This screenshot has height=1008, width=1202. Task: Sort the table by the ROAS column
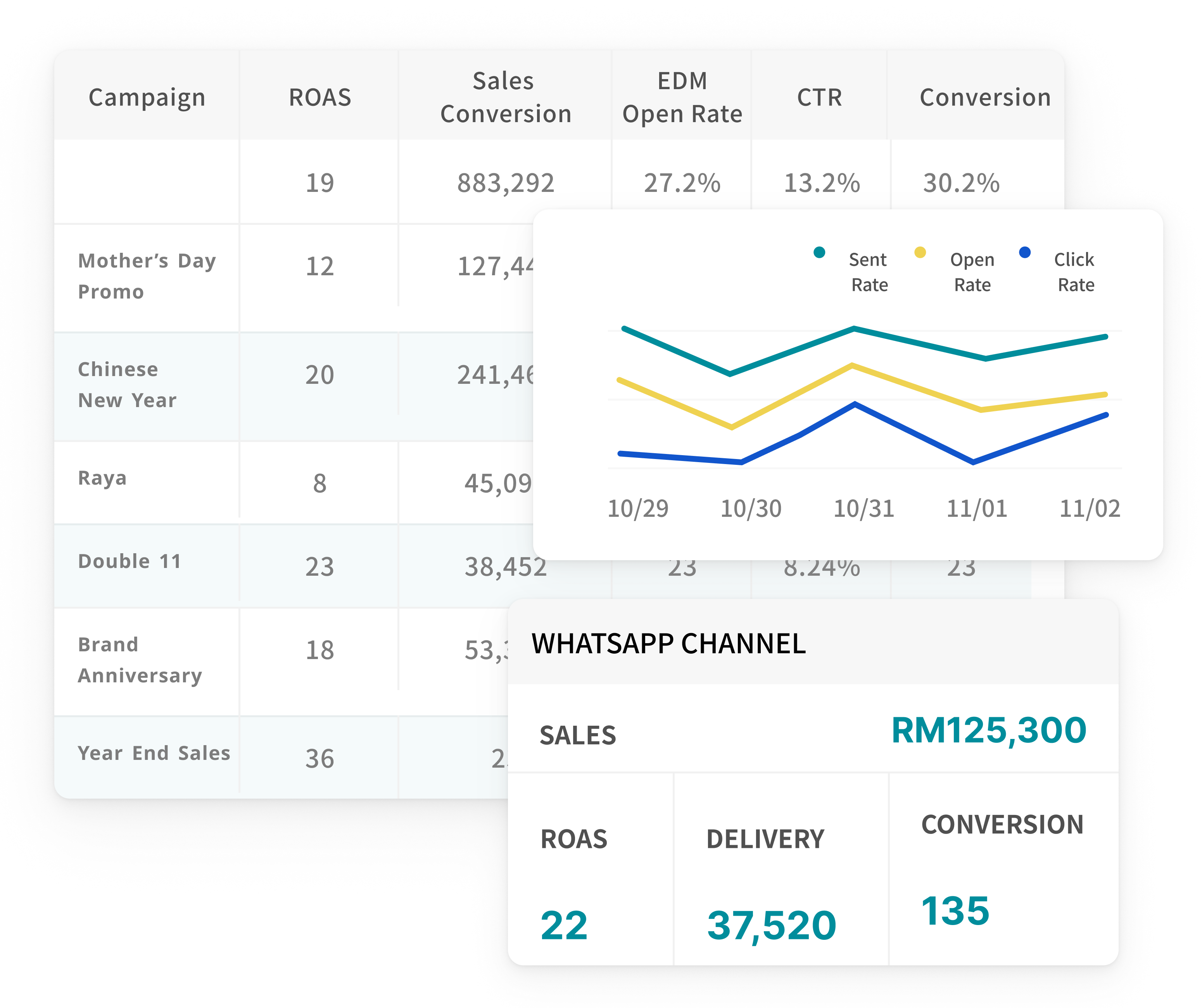[319, 97]
